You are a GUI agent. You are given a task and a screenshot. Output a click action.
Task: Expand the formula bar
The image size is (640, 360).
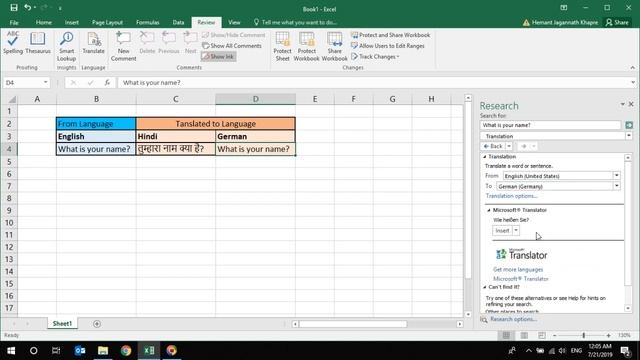(633, 82)
